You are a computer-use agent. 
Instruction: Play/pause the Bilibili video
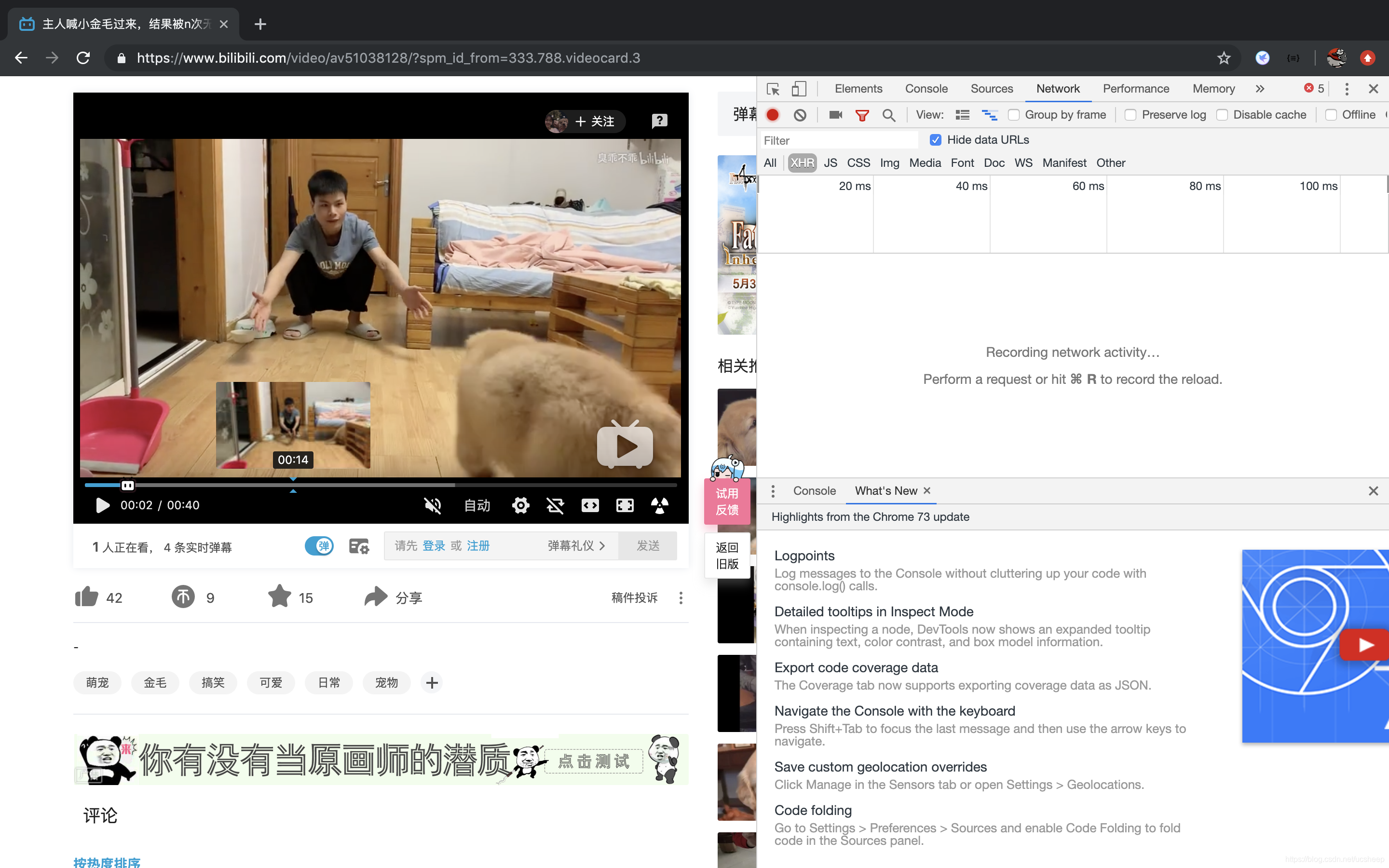point(101,505)
